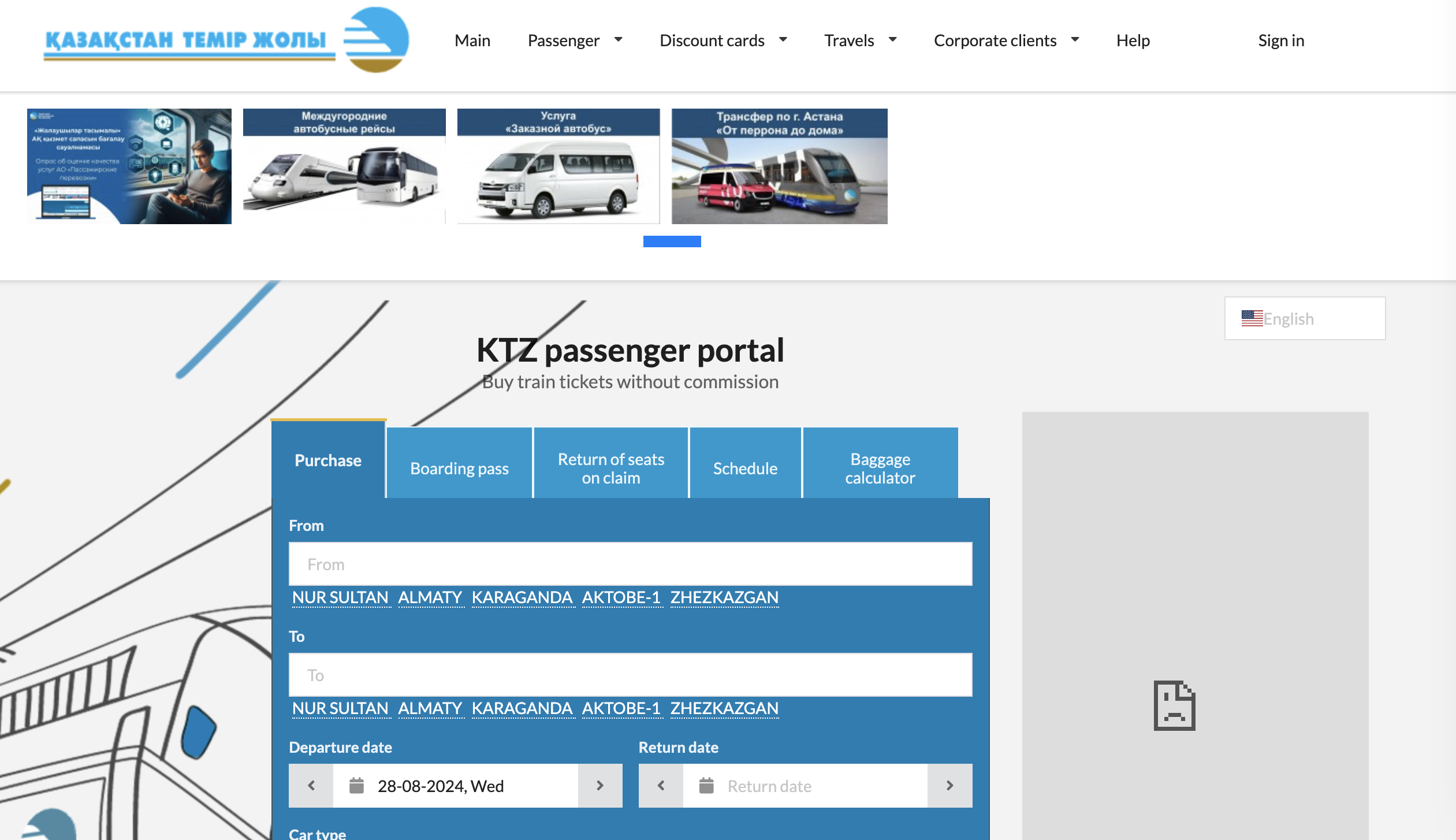Image resolution: width=1456 pixels, height=840 pixels.
Task: Go to previous departure date
Action: [x=311, y=786]
